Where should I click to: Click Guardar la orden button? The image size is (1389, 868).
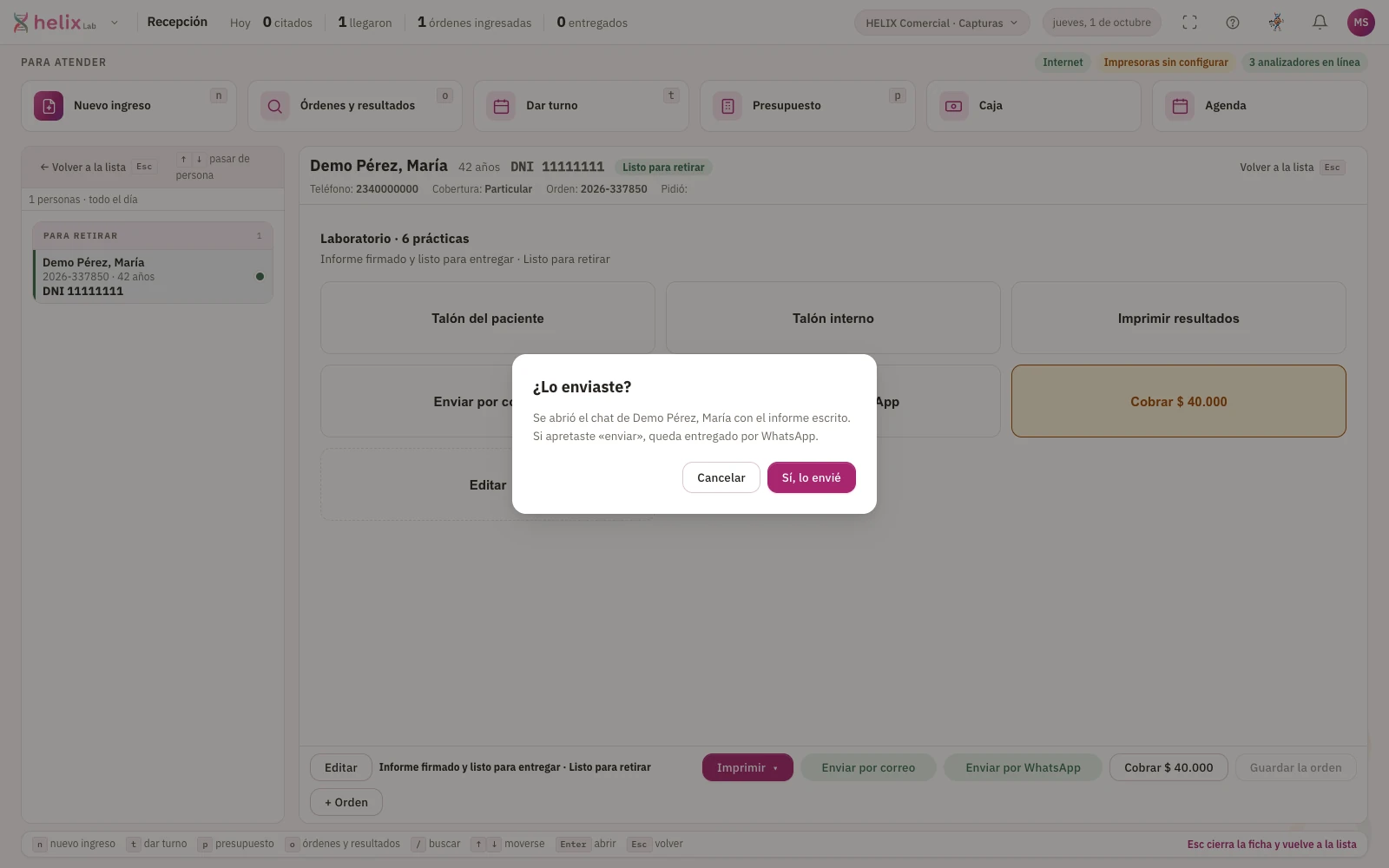1295,767
